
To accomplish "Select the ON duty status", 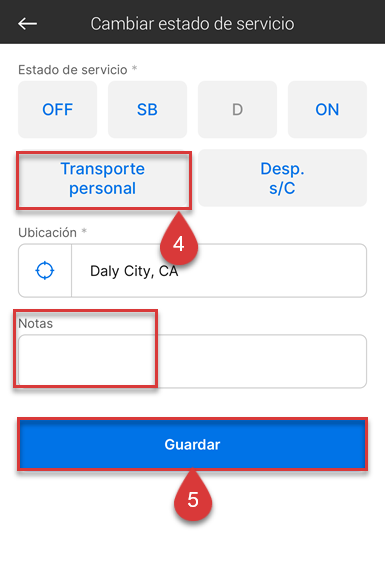I will pyautogui.click(x=327, y=110).
